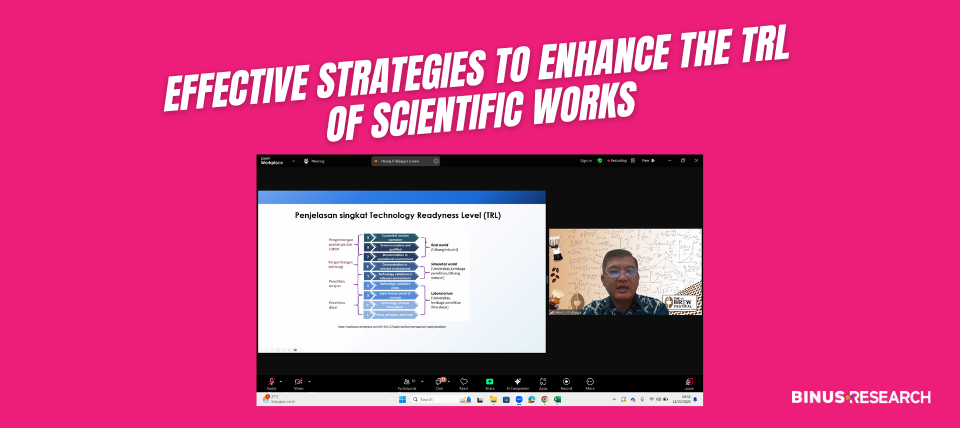Viewport: 960px width, 428px height.
Task: Start camera using the Video button
Action: pos(298,382)
